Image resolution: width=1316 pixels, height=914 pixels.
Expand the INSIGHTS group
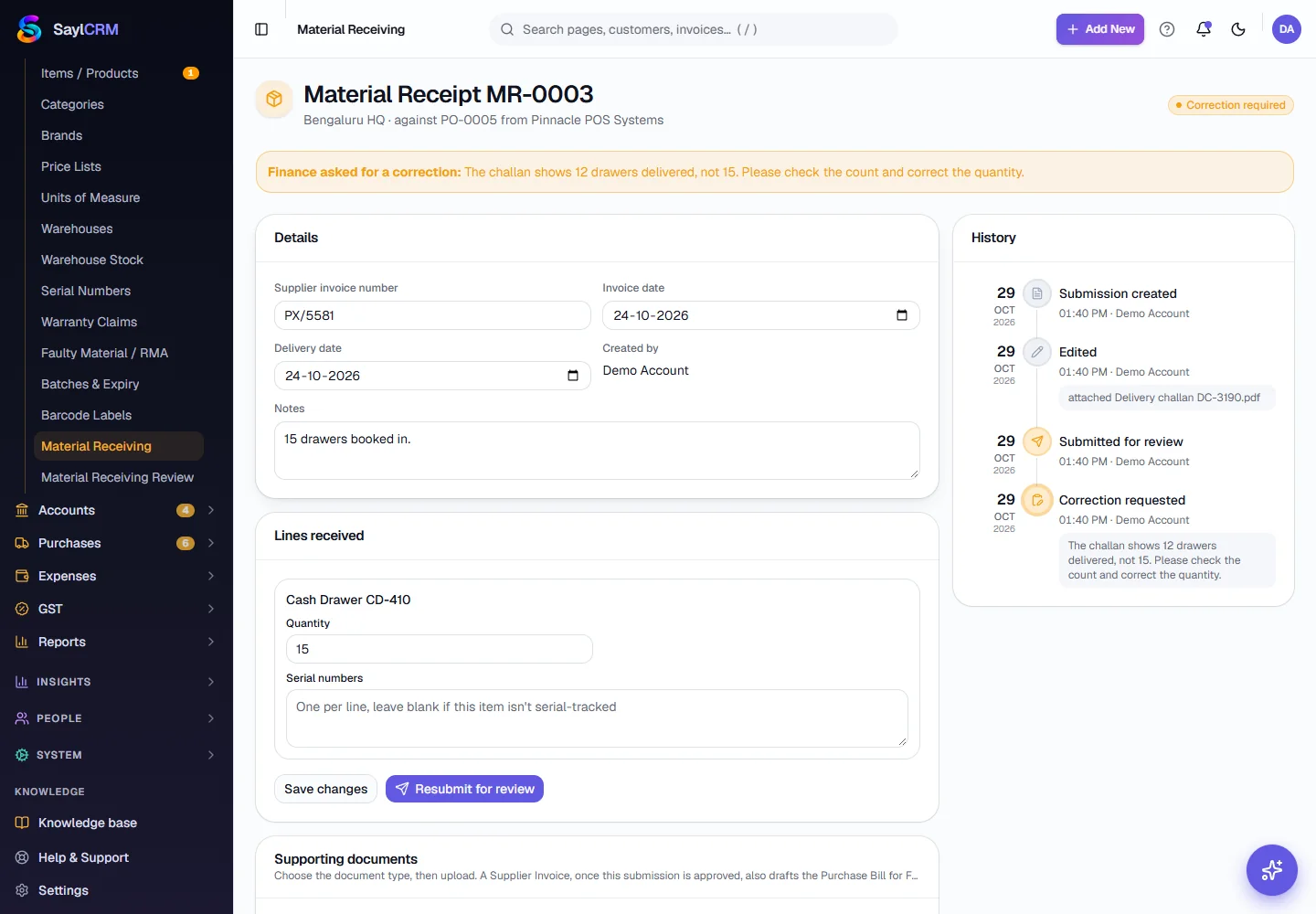click(x=116, y=682)
